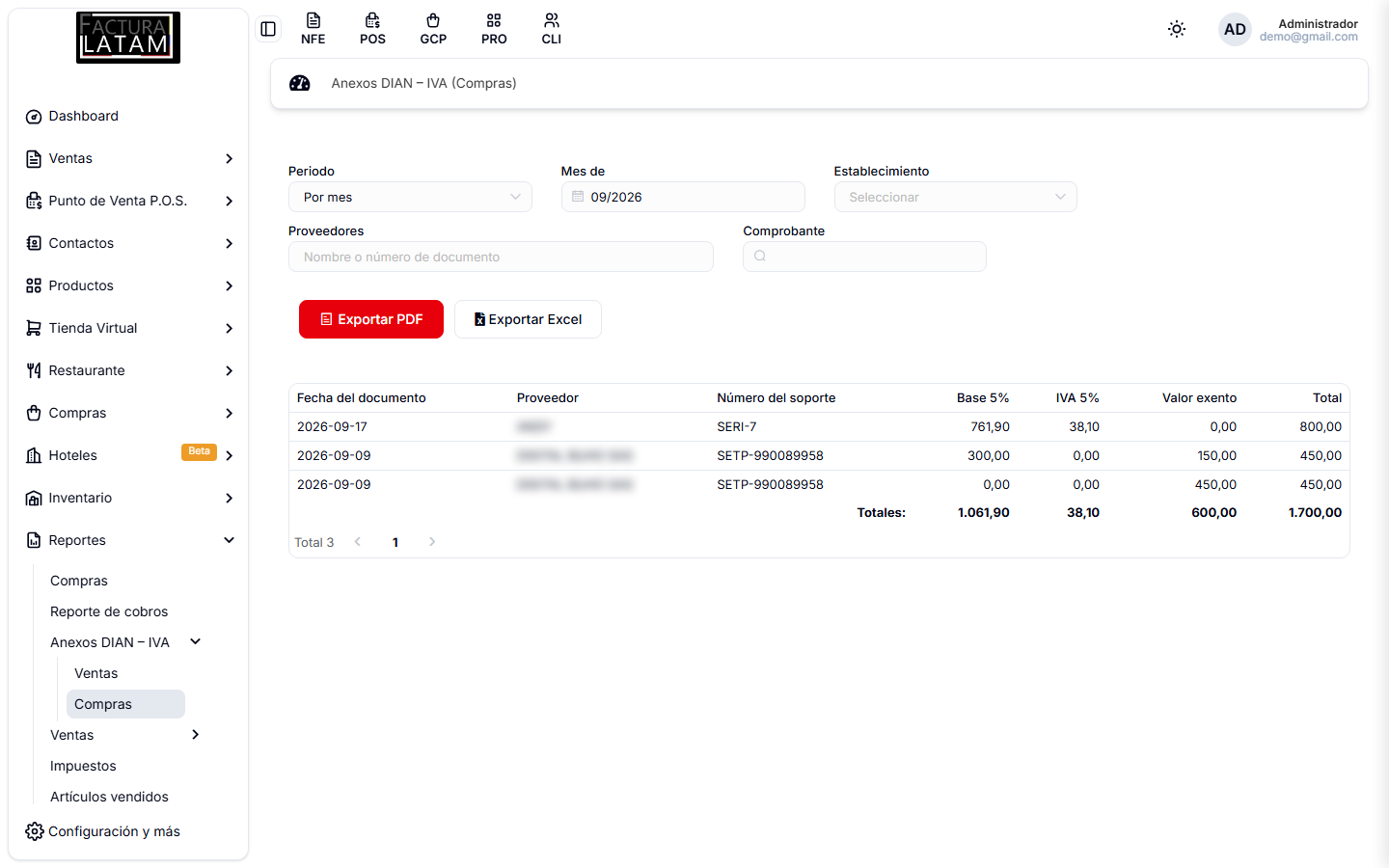
Task: Click the Exportar Excel button
Action: (528, 319)
